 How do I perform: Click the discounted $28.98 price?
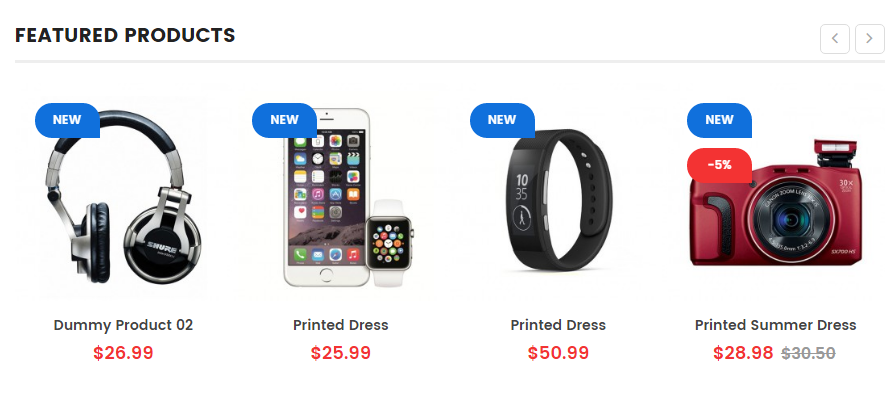(x=743, y=353)
